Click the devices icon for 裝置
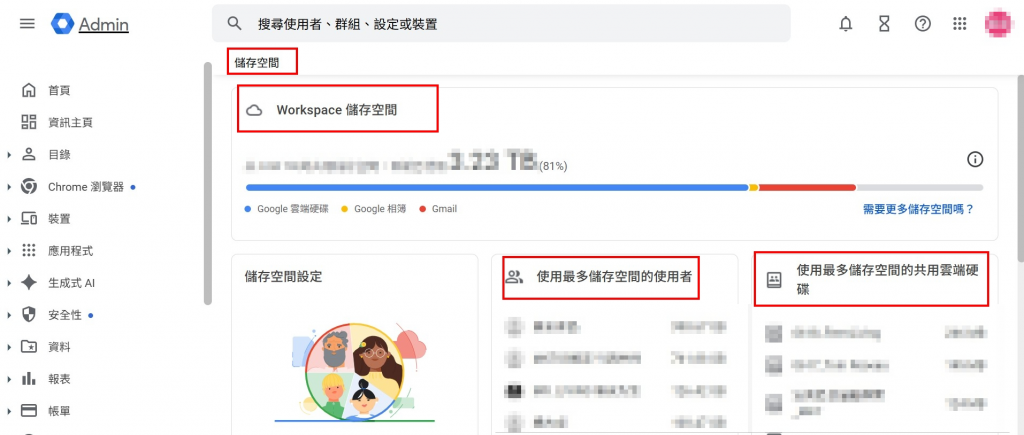The height and width of the screenshot is (435, 1024). coord(29,219)
